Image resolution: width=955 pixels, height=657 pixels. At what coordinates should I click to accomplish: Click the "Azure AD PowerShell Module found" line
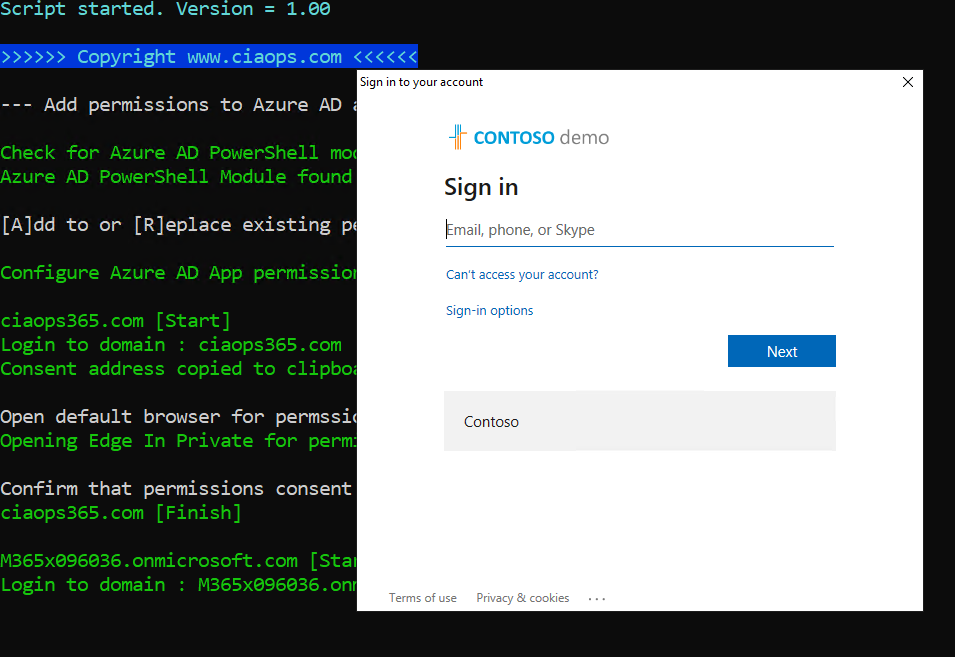[175, 177]
